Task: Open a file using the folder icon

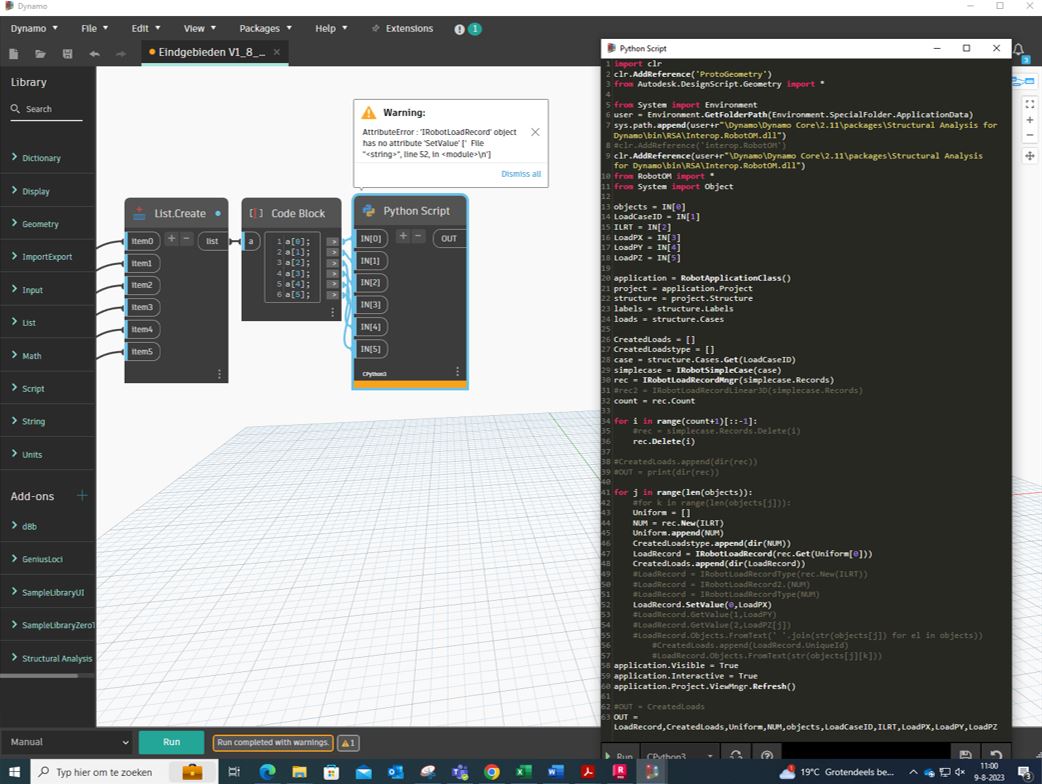Action: point(40,52)
